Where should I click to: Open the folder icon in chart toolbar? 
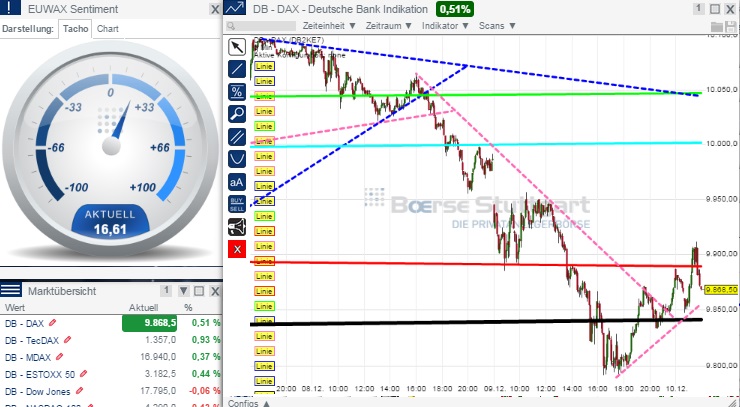(x=716, y=26)
